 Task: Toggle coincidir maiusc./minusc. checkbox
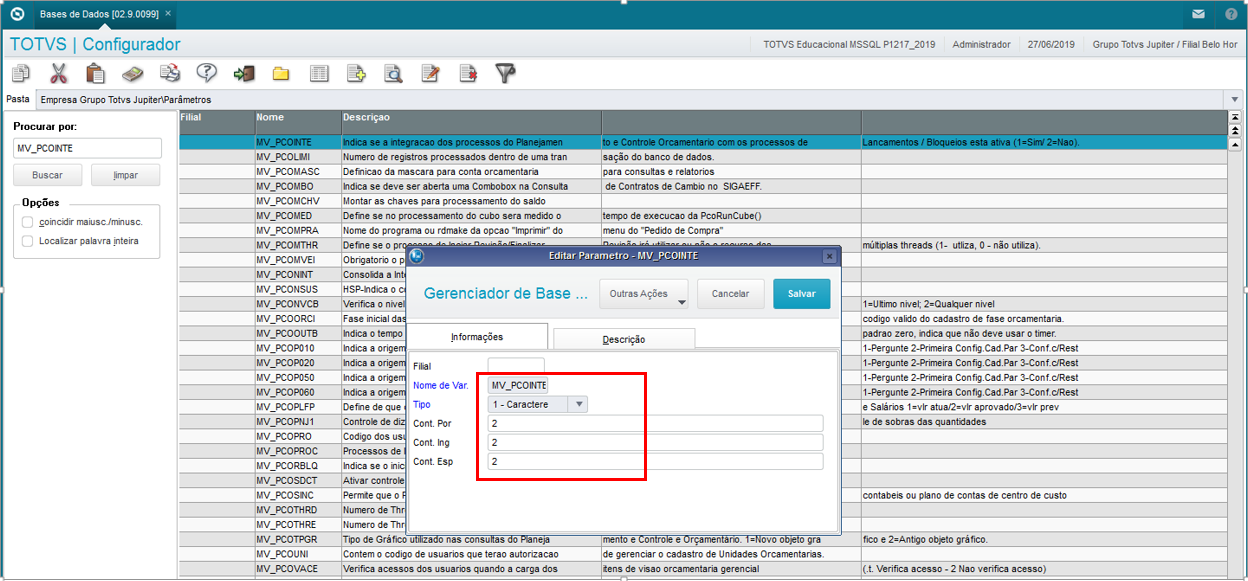(28, 222)
